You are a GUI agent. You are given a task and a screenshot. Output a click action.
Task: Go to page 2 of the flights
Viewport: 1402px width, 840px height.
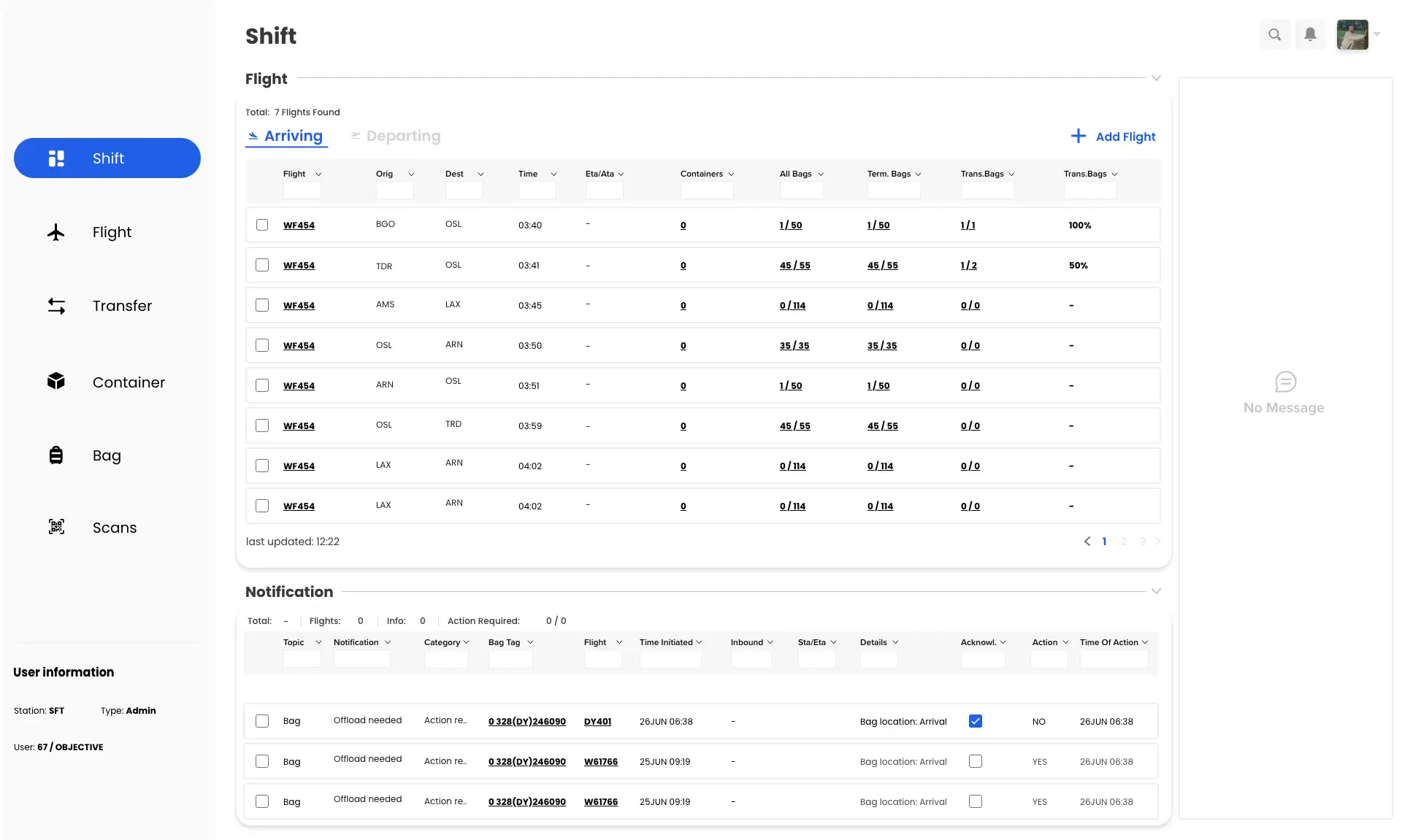click(1123, 542)
